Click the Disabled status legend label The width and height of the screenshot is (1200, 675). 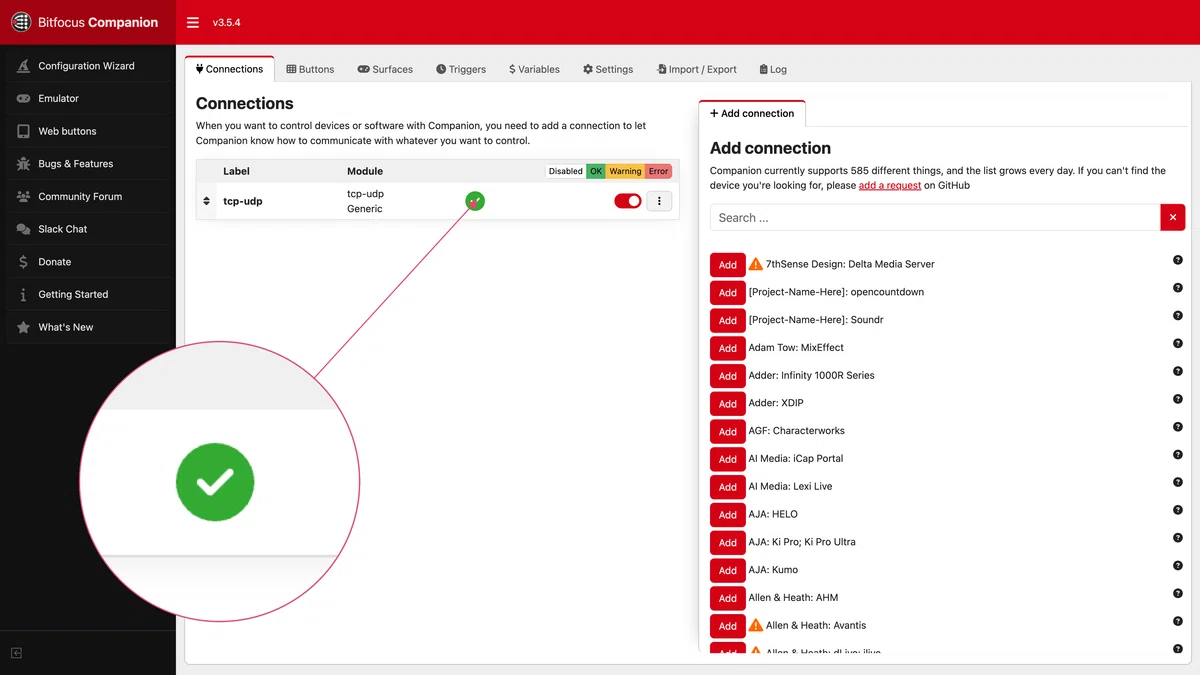(x=566, y=171)
